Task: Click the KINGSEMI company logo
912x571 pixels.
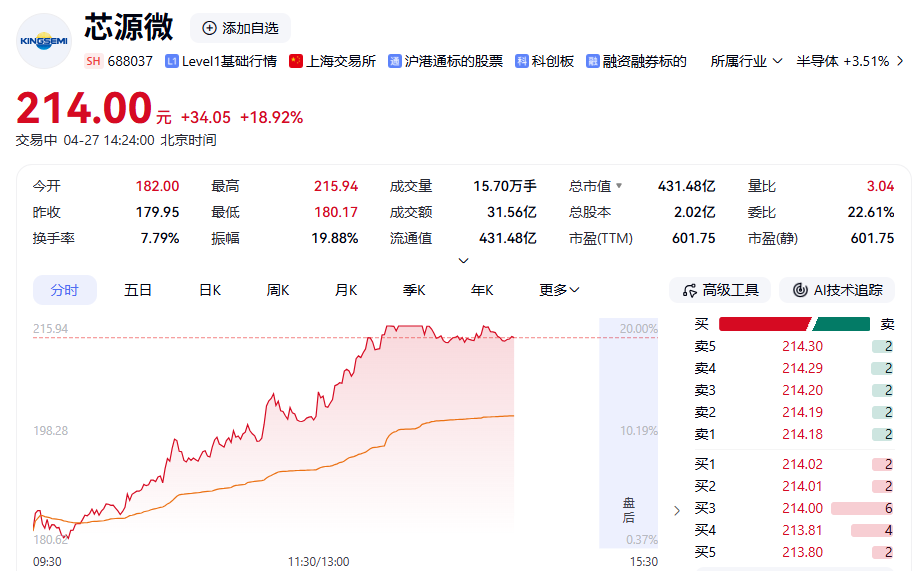Action: (x=45, y=41)
